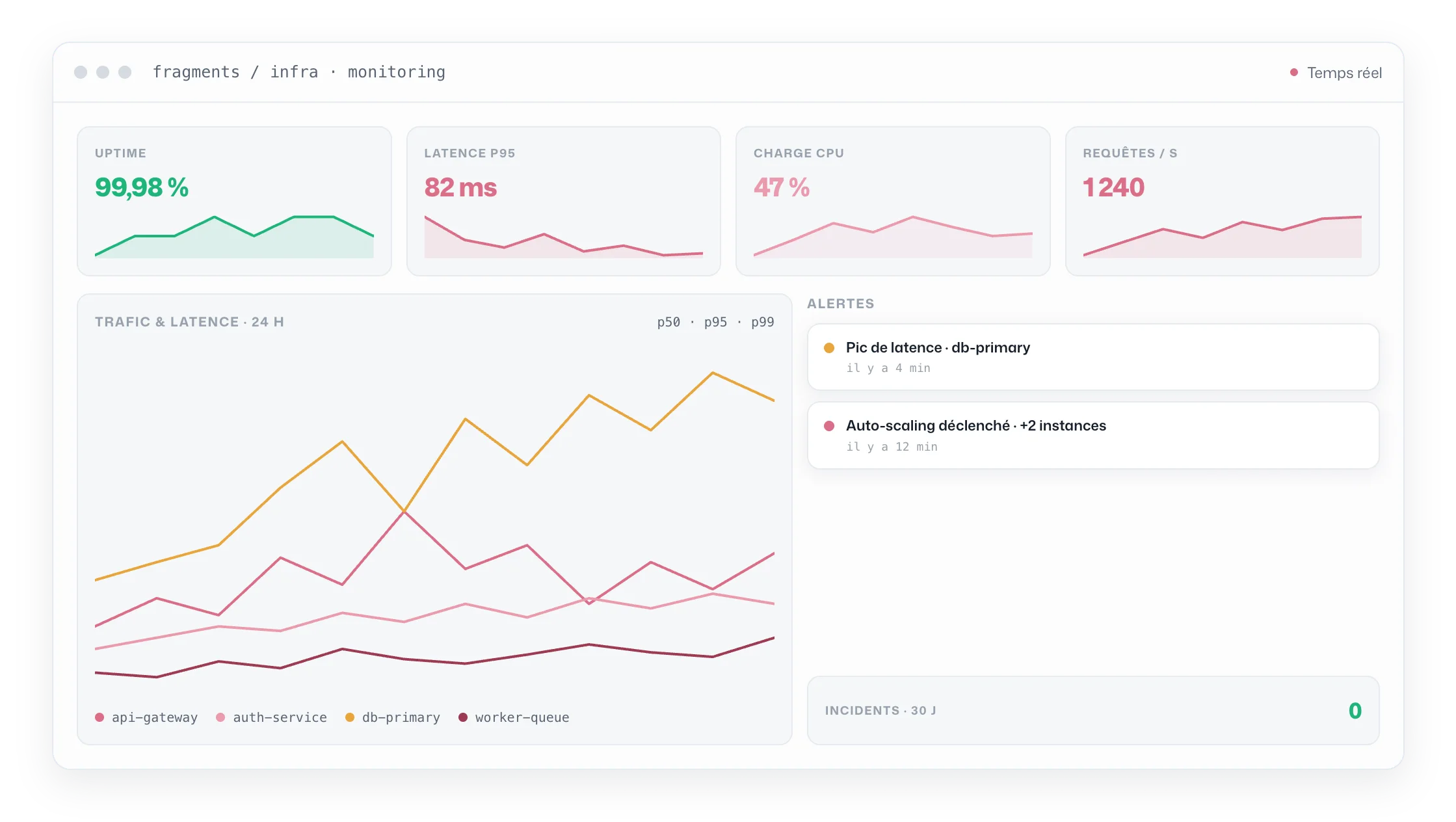This screenshot has height=822, width=1456.
Task: Select the p99 percentile label
Action: pyautogui.click(x=762, y=322)
